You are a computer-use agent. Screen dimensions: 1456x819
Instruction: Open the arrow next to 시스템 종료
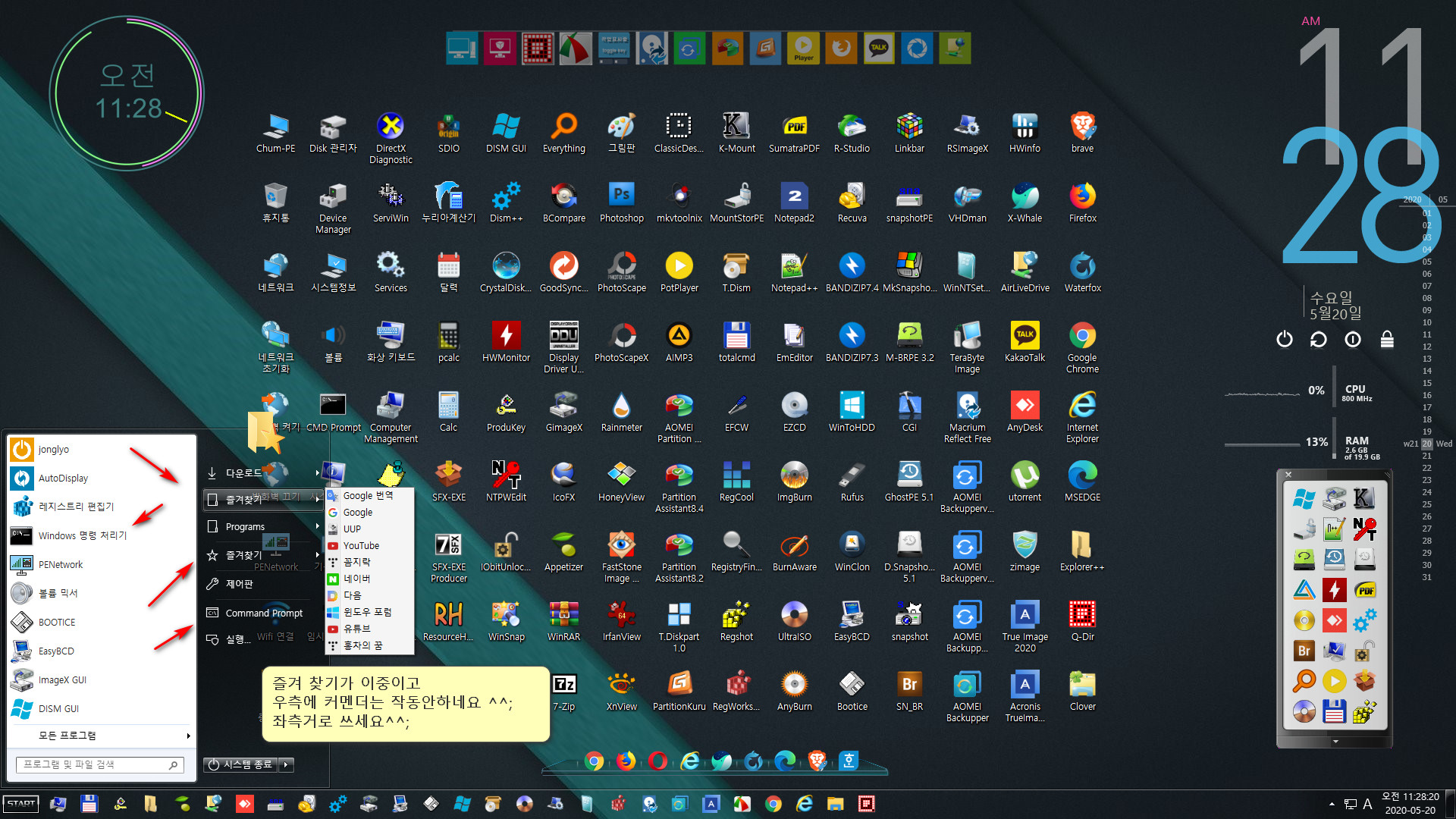(x=286, y=764)
